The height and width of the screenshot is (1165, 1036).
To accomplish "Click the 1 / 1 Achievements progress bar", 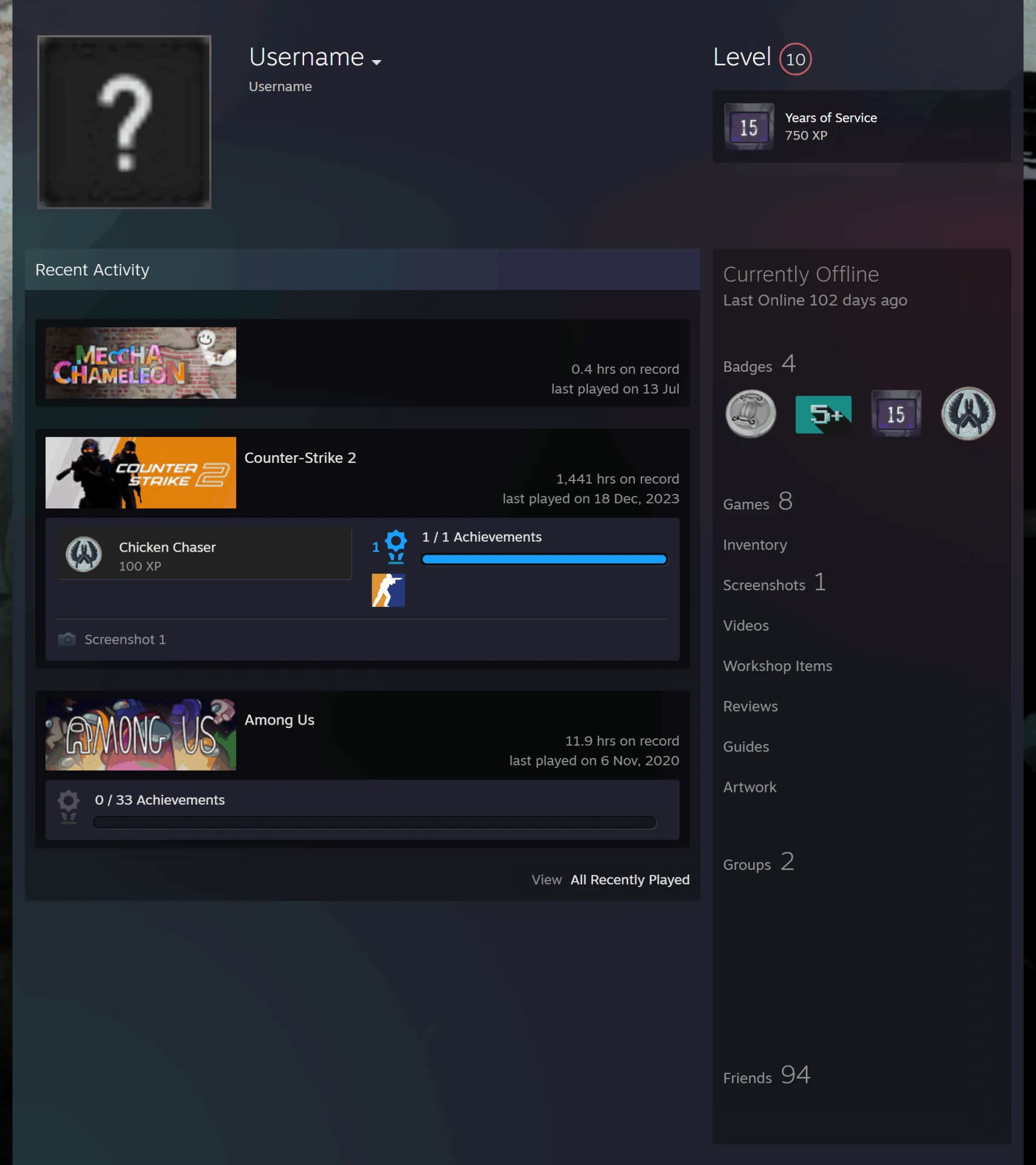I will [544, 559].
